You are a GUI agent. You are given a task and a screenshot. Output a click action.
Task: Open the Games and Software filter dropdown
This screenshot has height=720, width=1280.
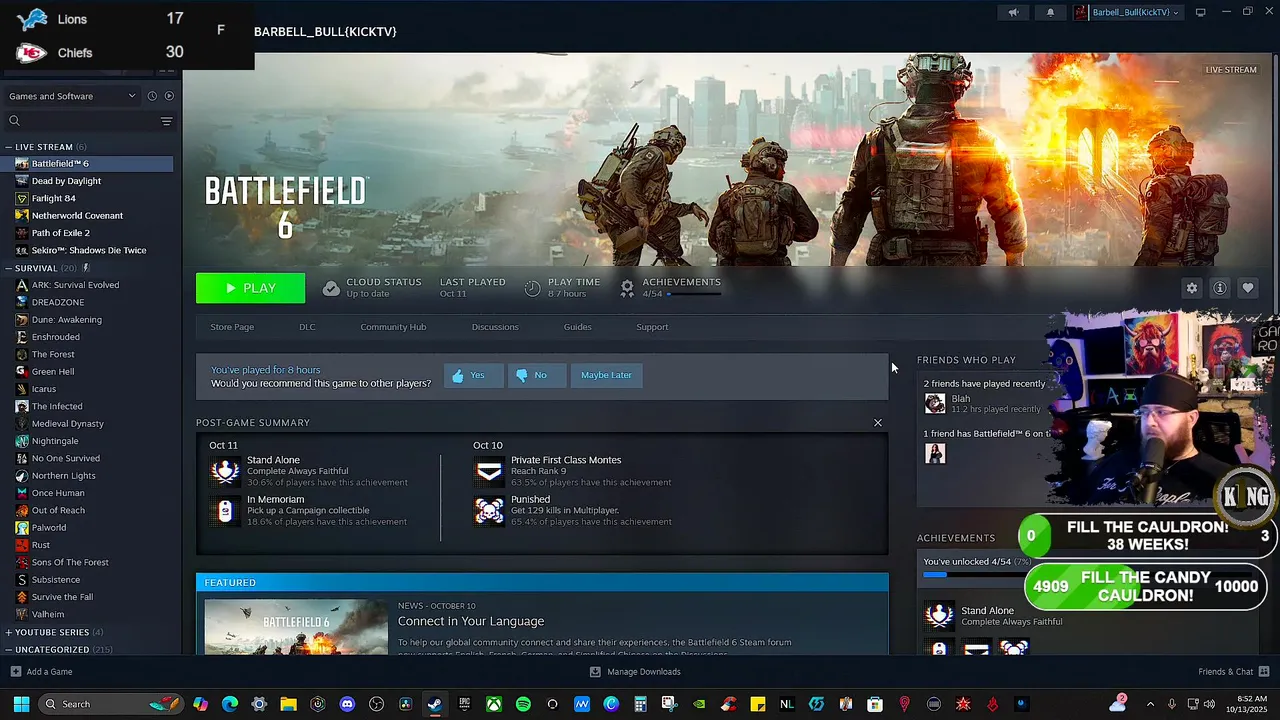(72, 96)
